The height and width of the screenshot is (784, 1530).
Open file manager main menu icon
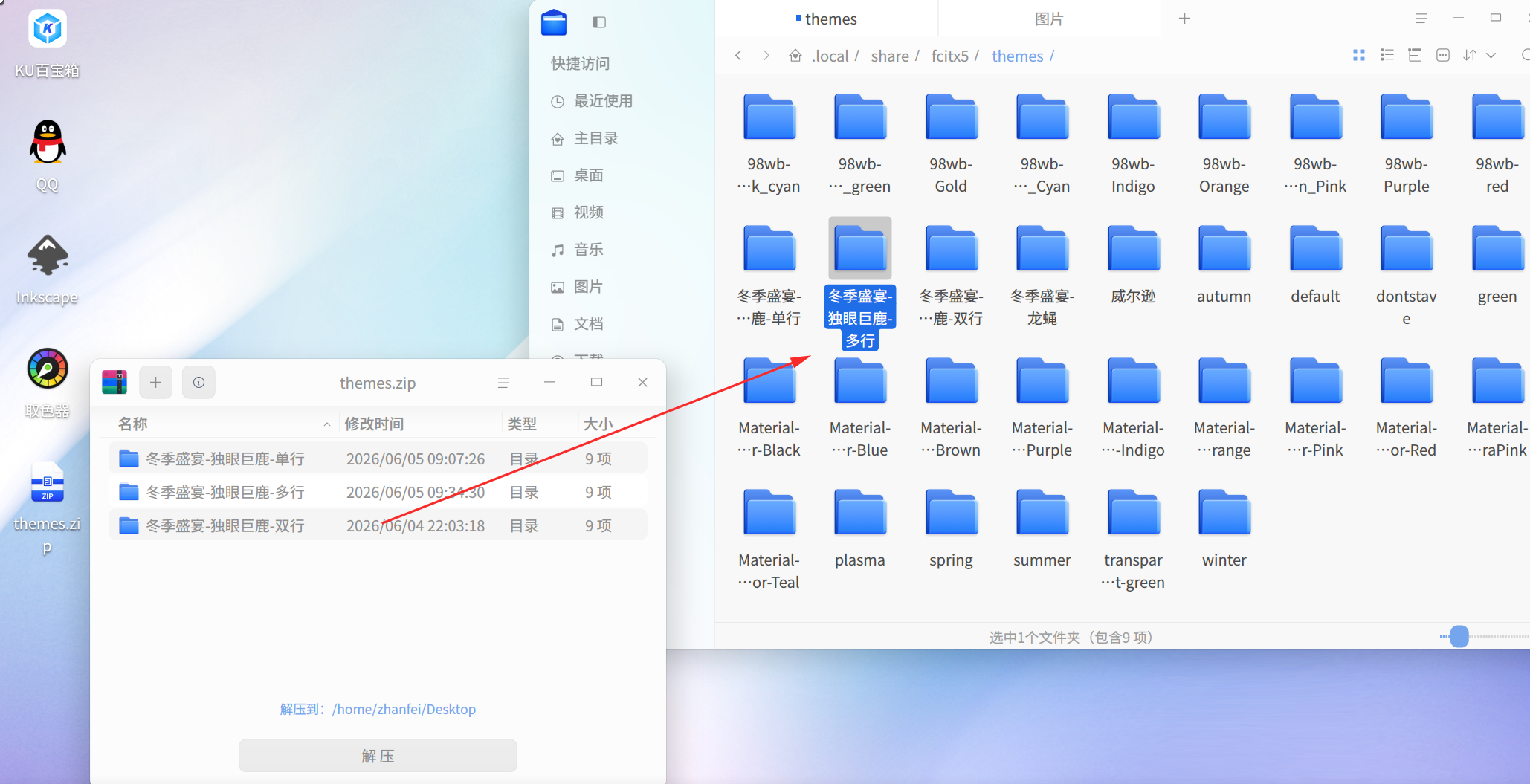[1421, 19]
